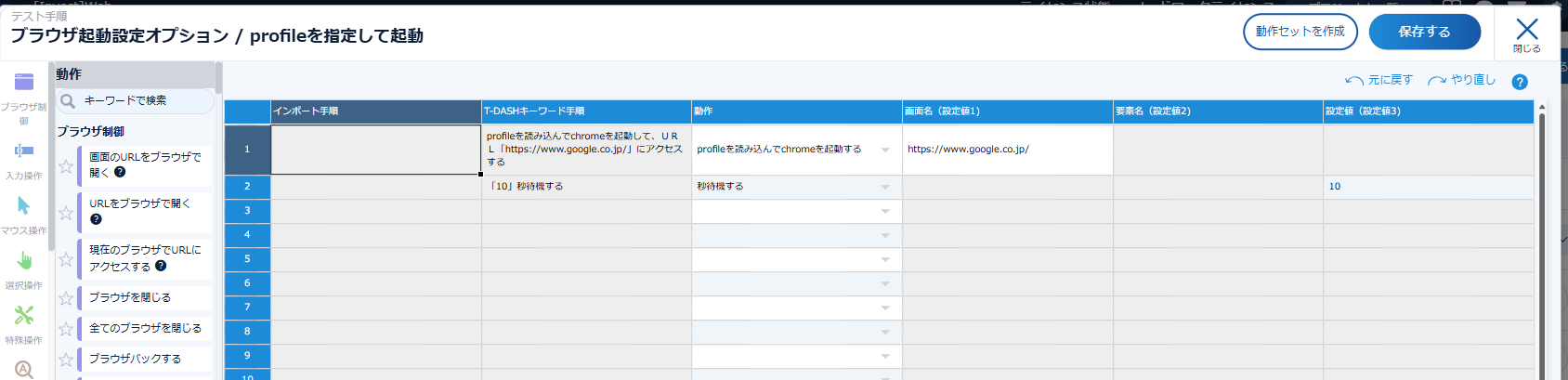Click the action list vertical scrollbar
This screenshot has width=1568, height=380.
click(218, 78)
